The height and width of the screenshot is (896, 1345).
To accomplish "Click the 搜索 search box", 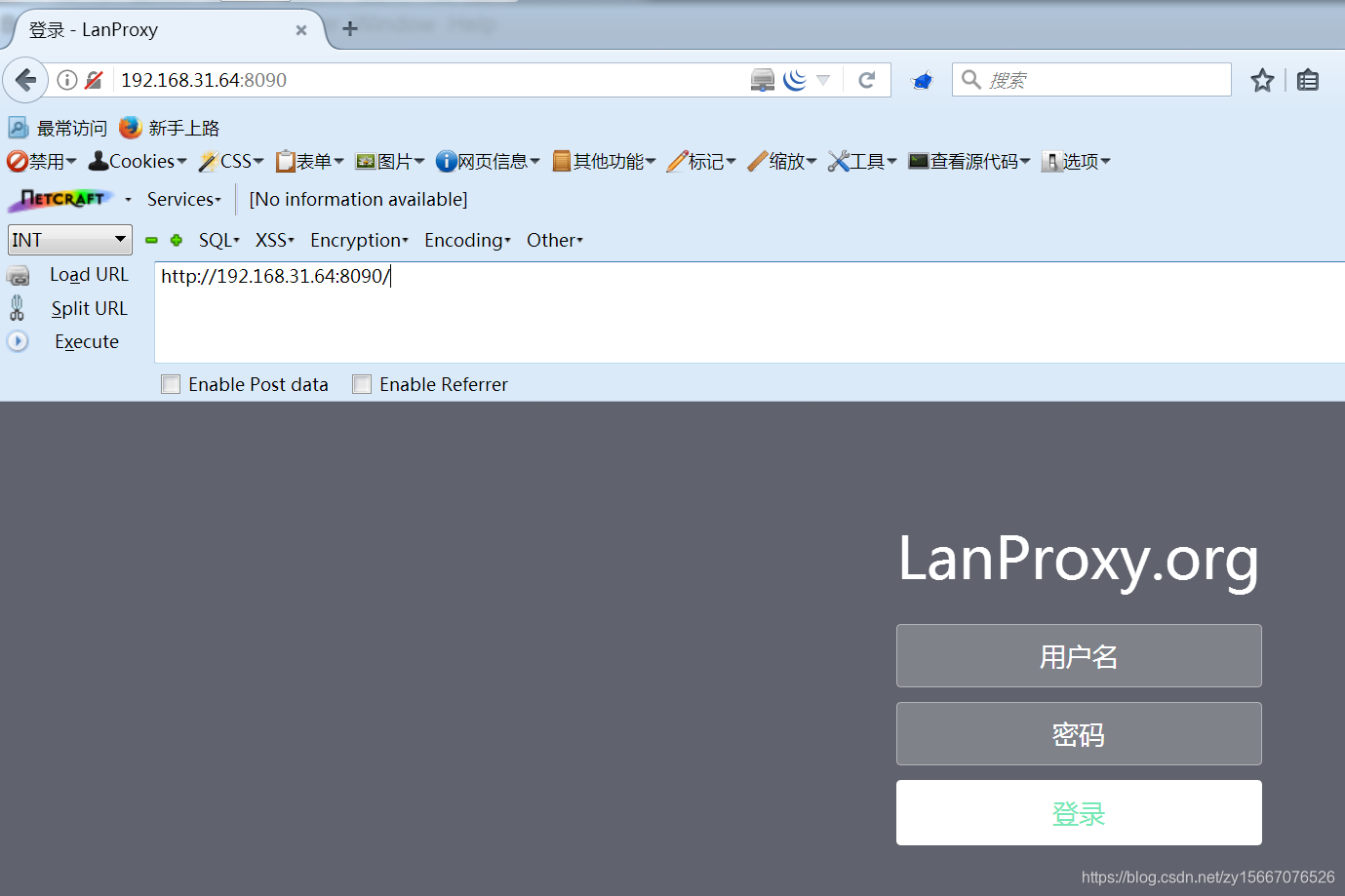I will [1091, 80].
